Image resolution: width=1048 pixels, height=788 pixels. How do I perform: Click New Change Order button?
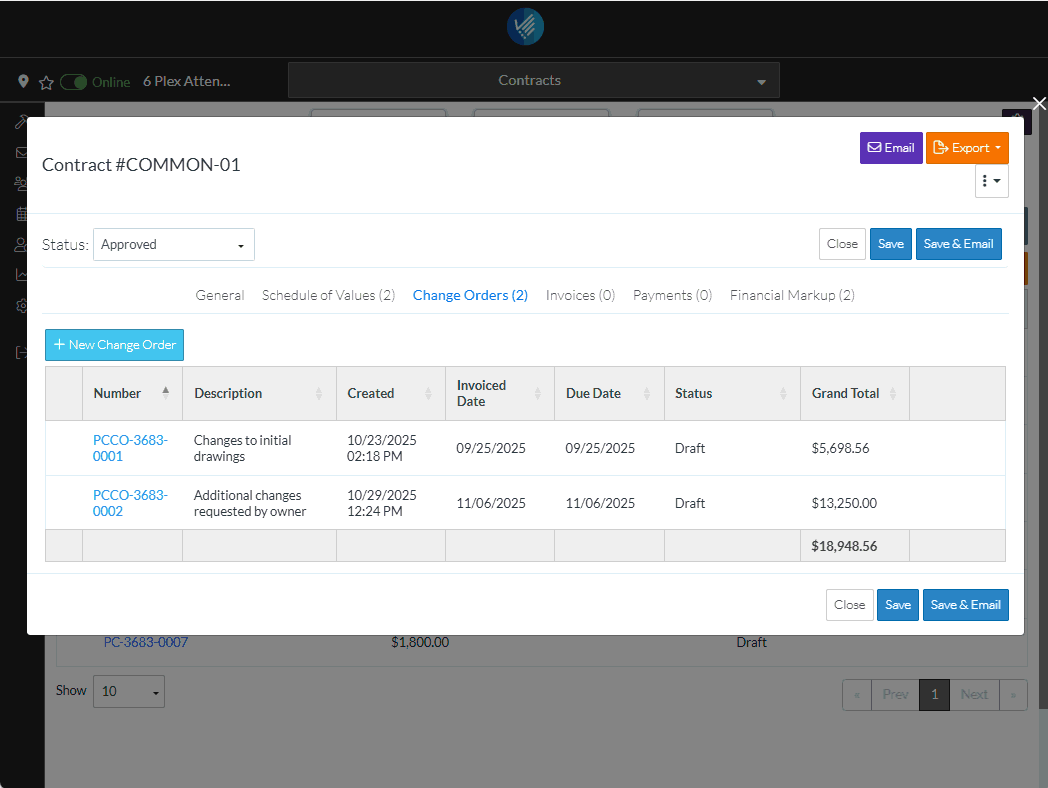[x=114, y=345]
